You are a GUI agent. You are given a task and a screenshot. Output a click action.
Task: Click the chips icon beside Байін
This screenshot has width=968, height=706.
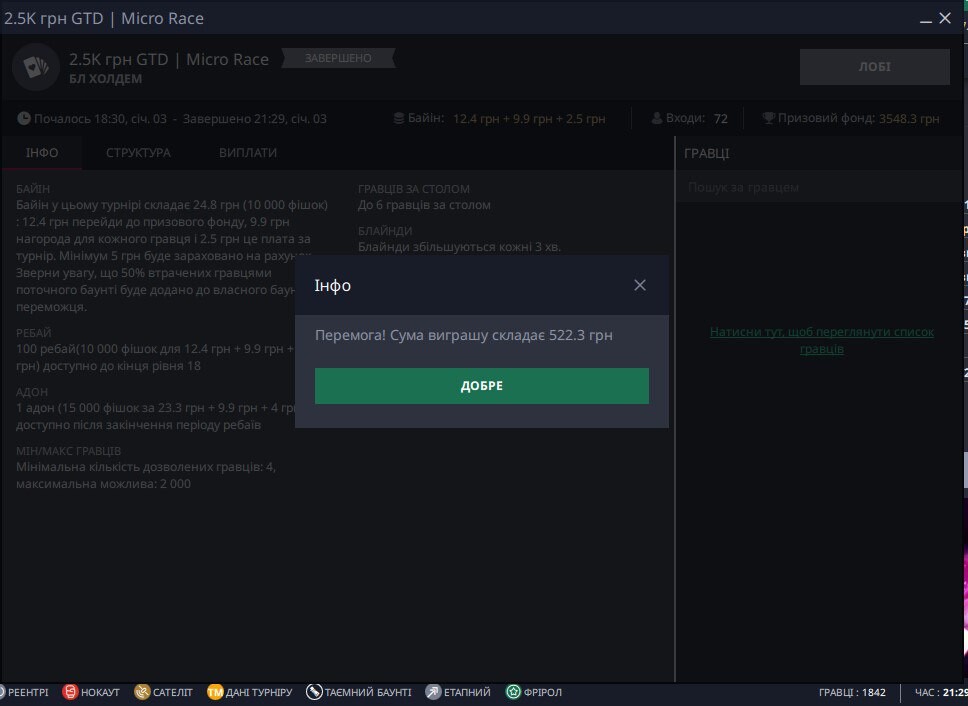[398, 118]
